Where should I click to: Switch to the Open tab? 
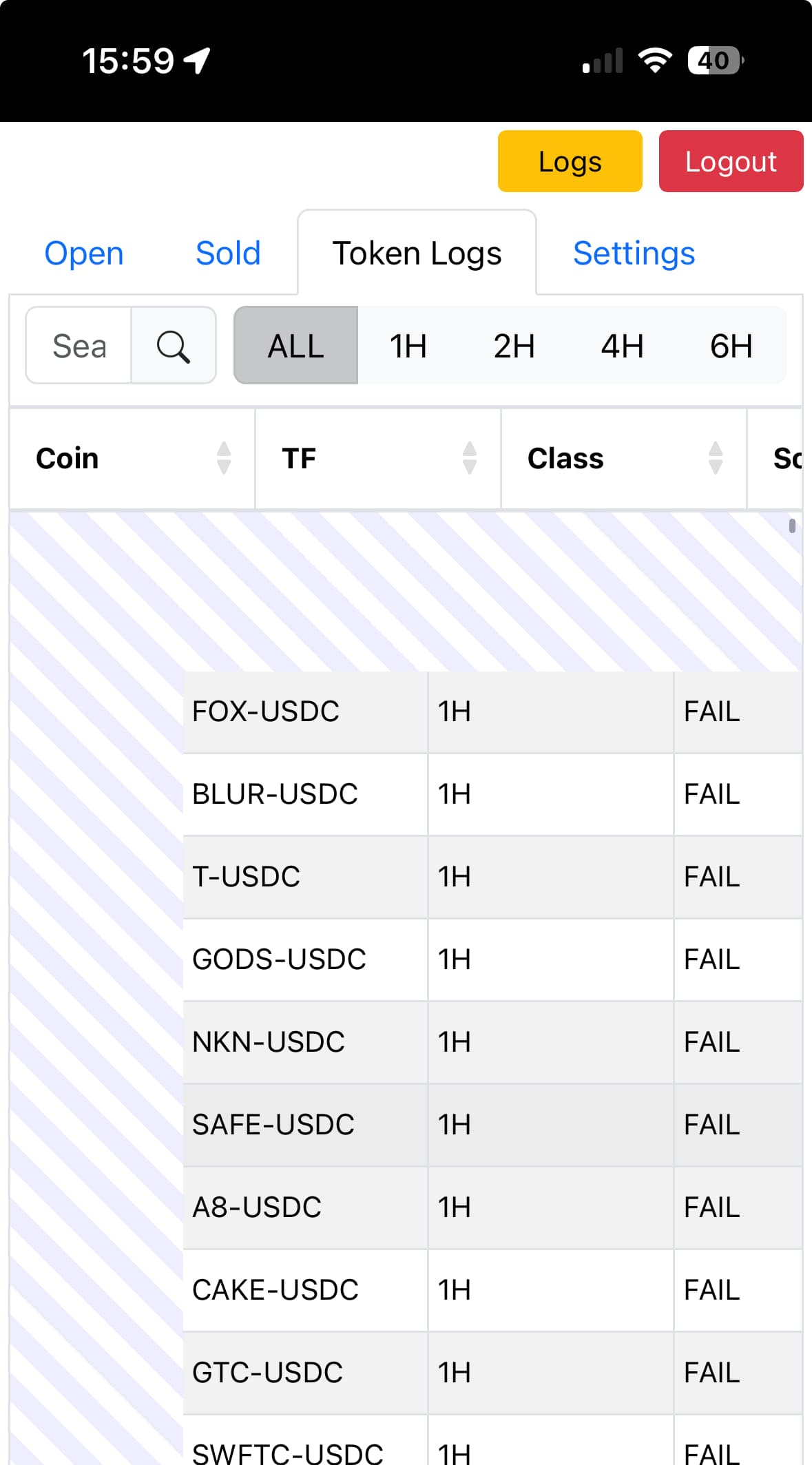click(x=84, y=253)
